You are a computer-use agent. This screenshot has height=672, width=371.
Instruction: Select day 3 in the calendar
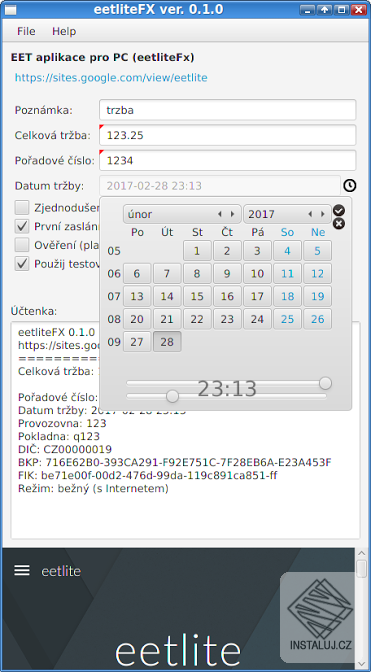[x=257, y=251]
